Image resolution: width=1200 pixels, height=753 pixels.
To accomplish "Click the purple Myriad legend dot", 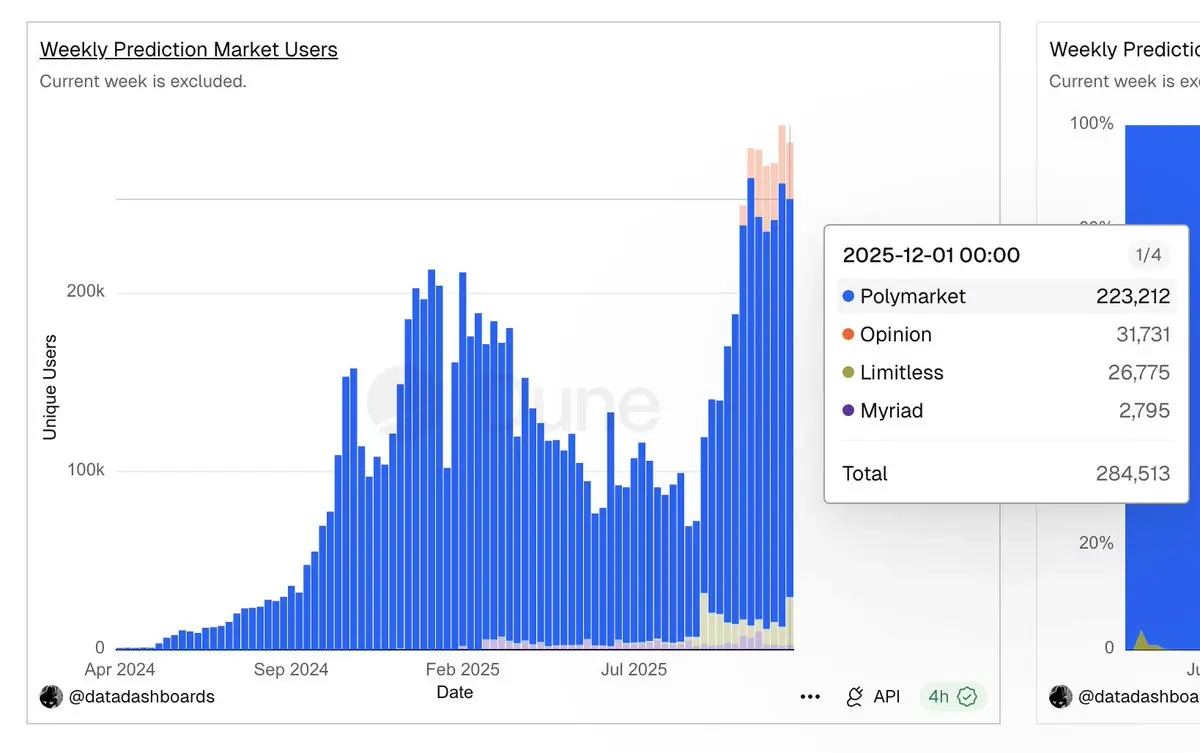I will (x=849, y=410).
